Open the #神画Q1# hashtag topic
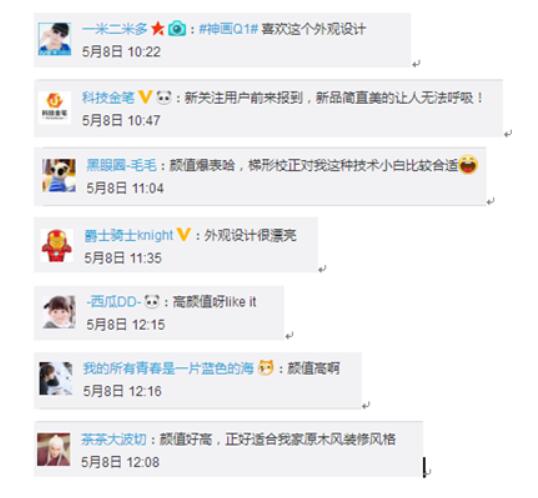The height and width of the screenshot is (498, 538). [228, 29]
